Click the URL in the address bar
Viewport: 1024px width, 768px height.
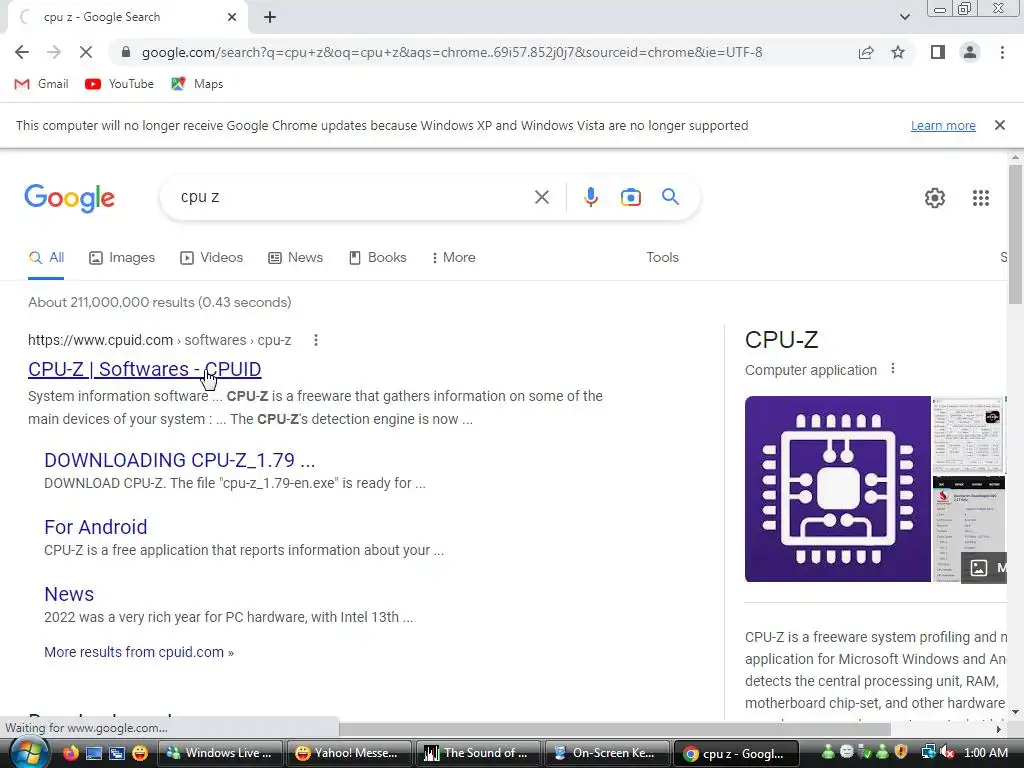(x=452, y=52)
